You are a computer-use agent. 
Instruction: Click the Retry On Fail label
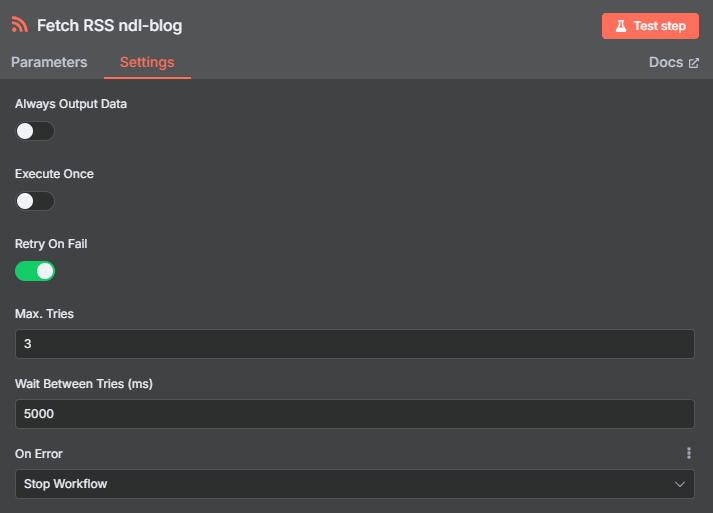pyautogui.click(x=51, y=244)
